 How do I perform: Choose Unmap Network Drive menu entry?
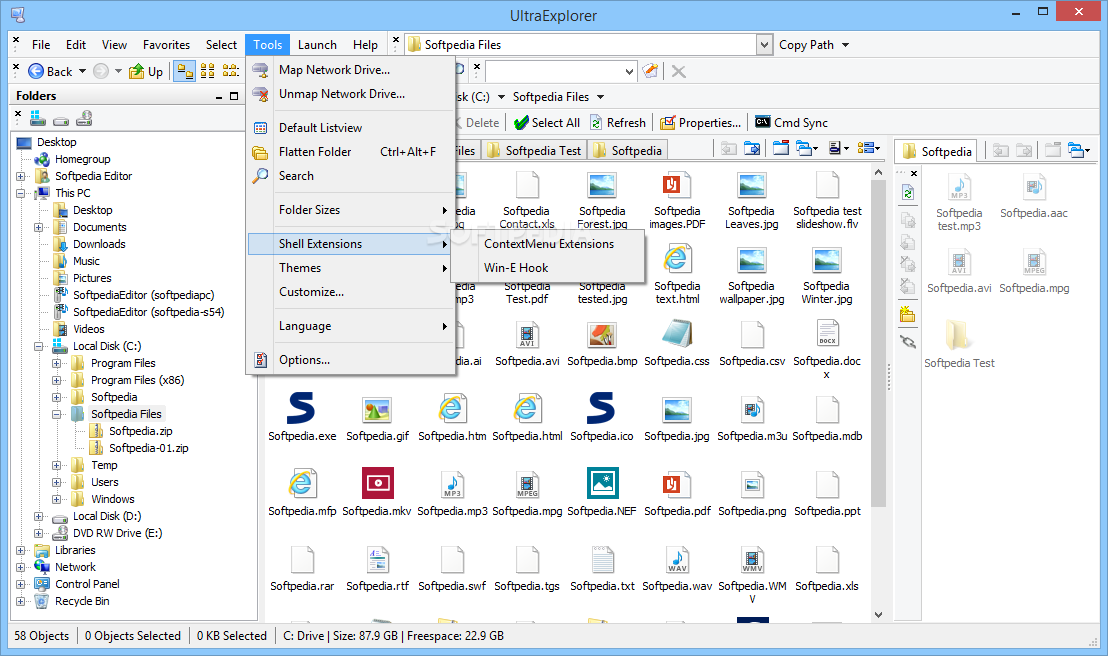coord(350,93)
